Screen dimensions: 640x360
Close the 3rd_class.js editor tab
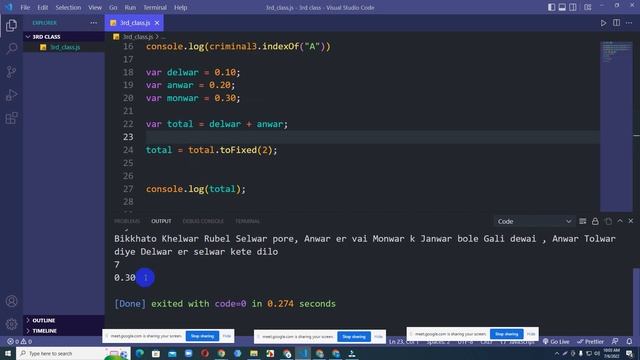(157, 23)
